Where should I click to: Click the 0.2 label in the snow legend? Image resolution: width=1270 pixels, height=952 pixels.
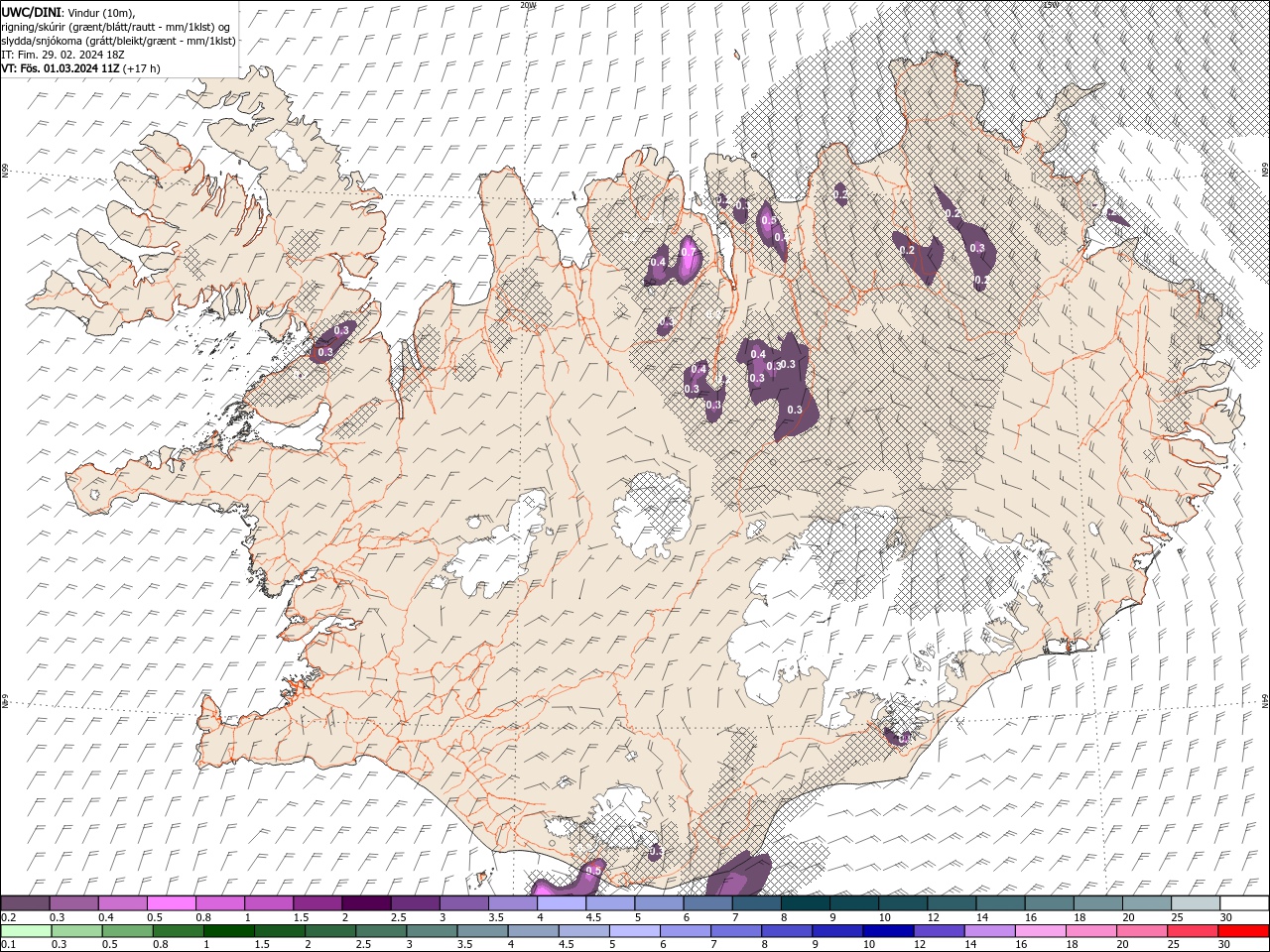pos(8,917)
